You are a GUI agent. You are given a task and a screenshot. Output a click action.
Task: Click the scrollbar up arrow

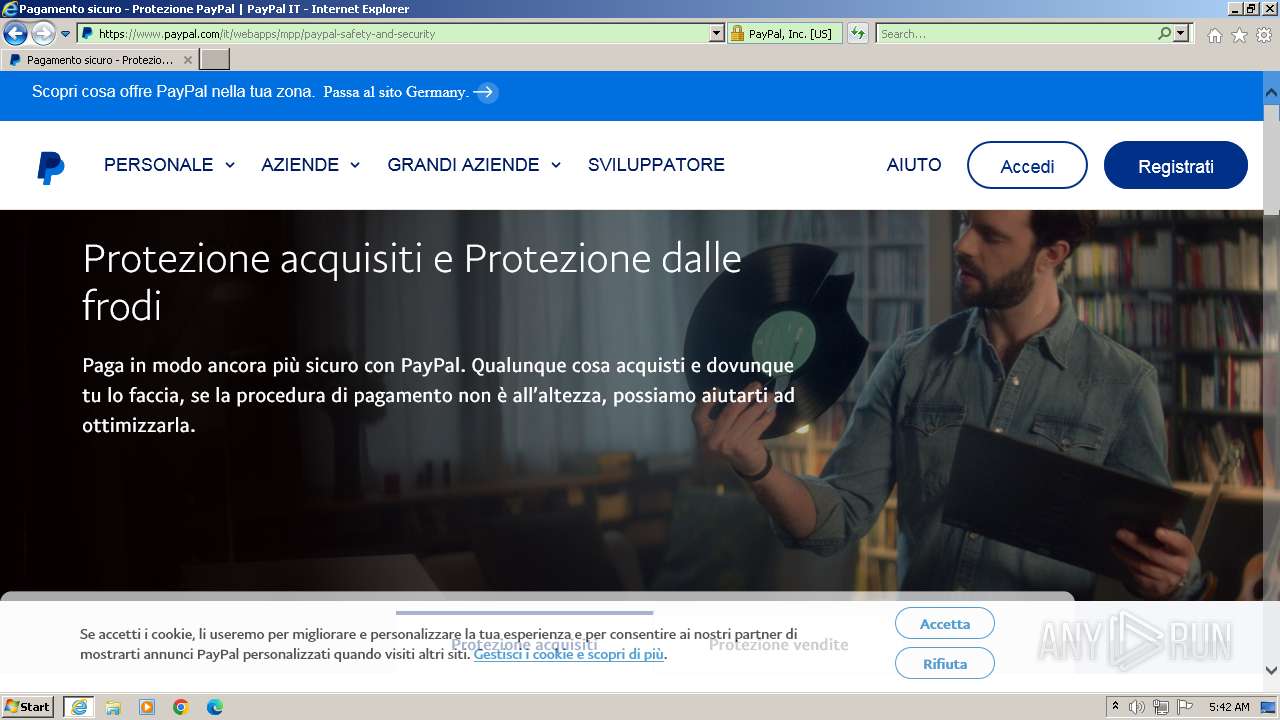(1271, 92)
